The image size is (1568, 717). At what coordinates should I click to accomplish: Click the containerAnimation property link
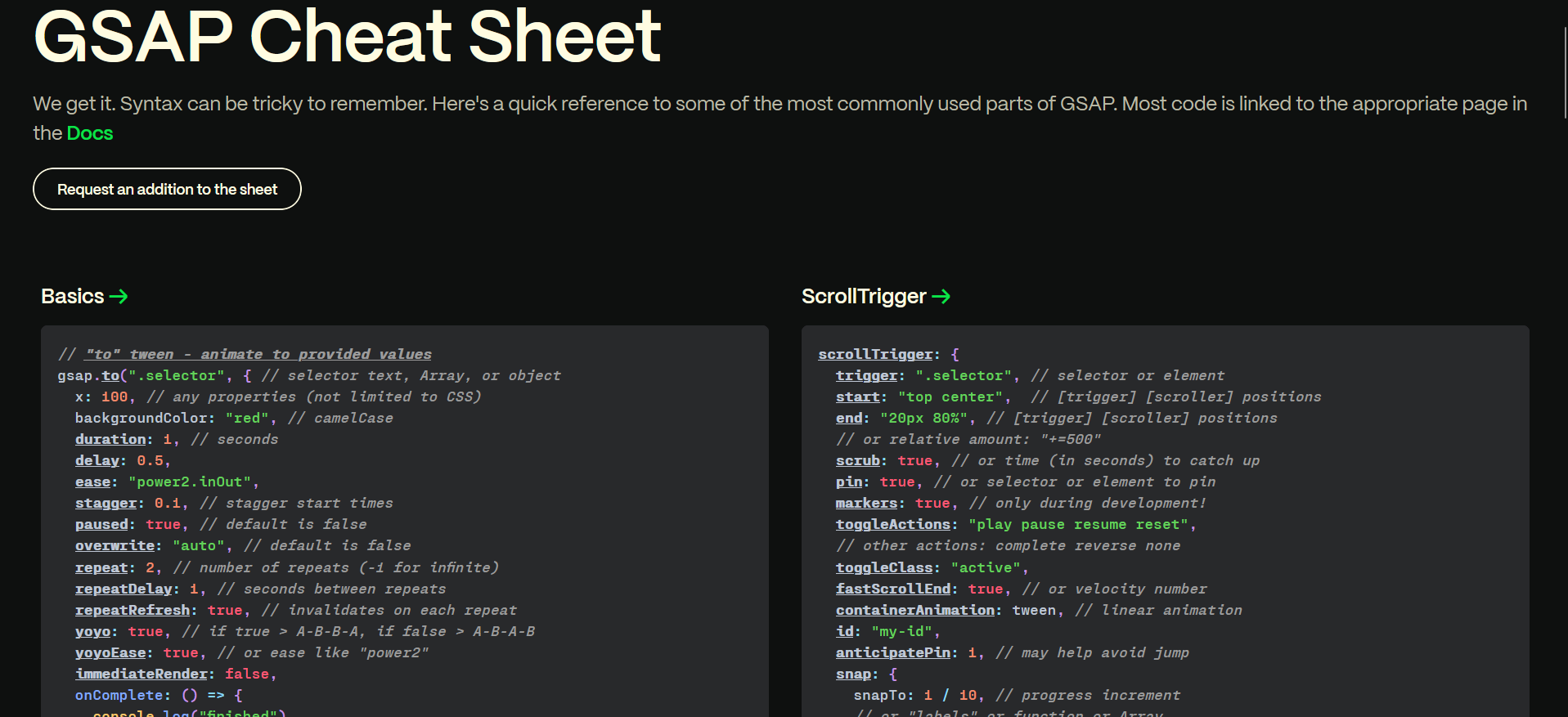pos(915,610)
